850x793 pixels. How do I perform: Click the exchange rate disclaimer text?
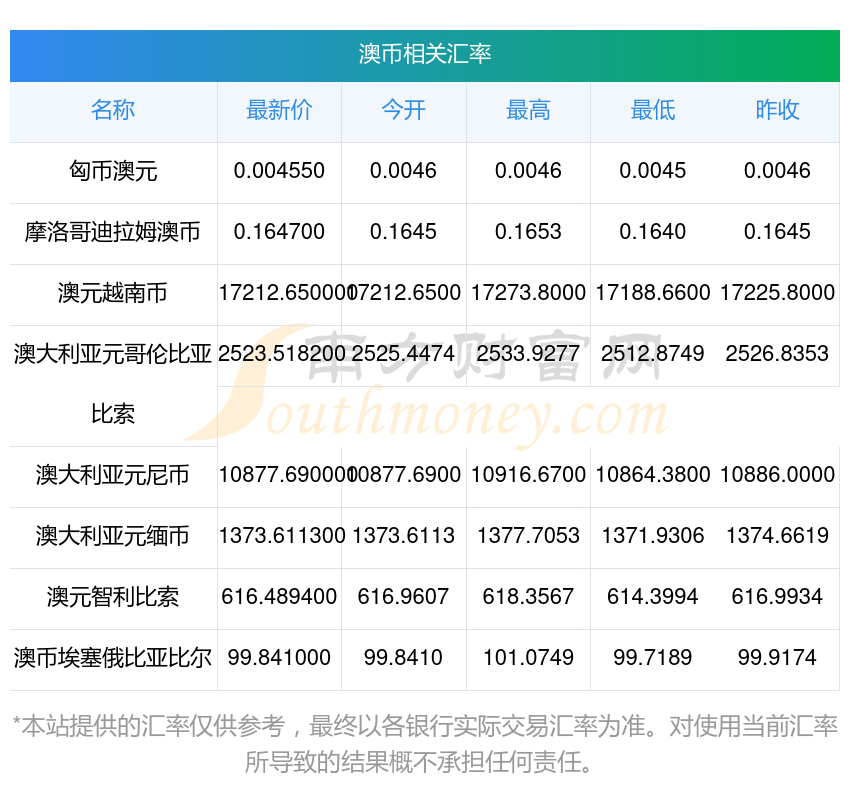pos(424,743)
